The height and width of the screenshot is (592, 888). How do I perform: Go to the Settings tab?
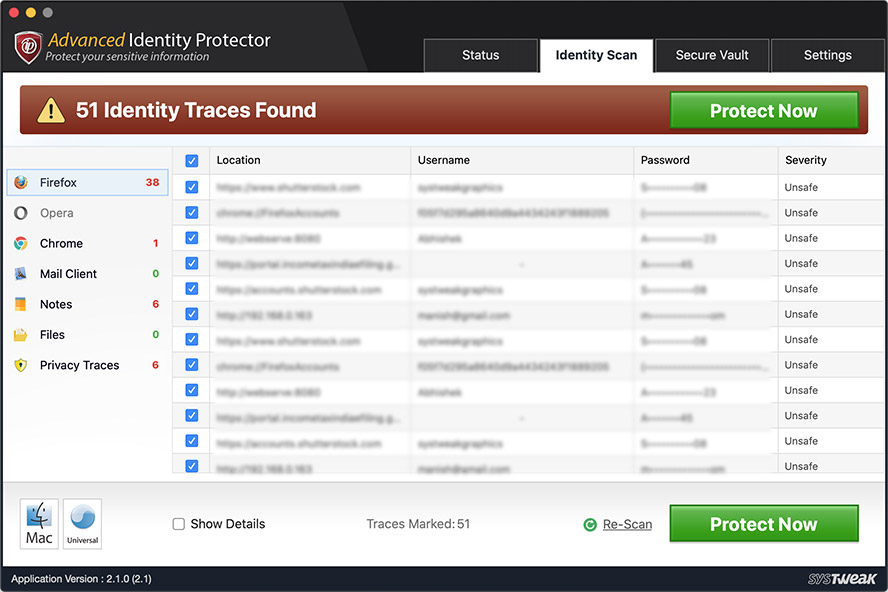[x=827, y=56]
